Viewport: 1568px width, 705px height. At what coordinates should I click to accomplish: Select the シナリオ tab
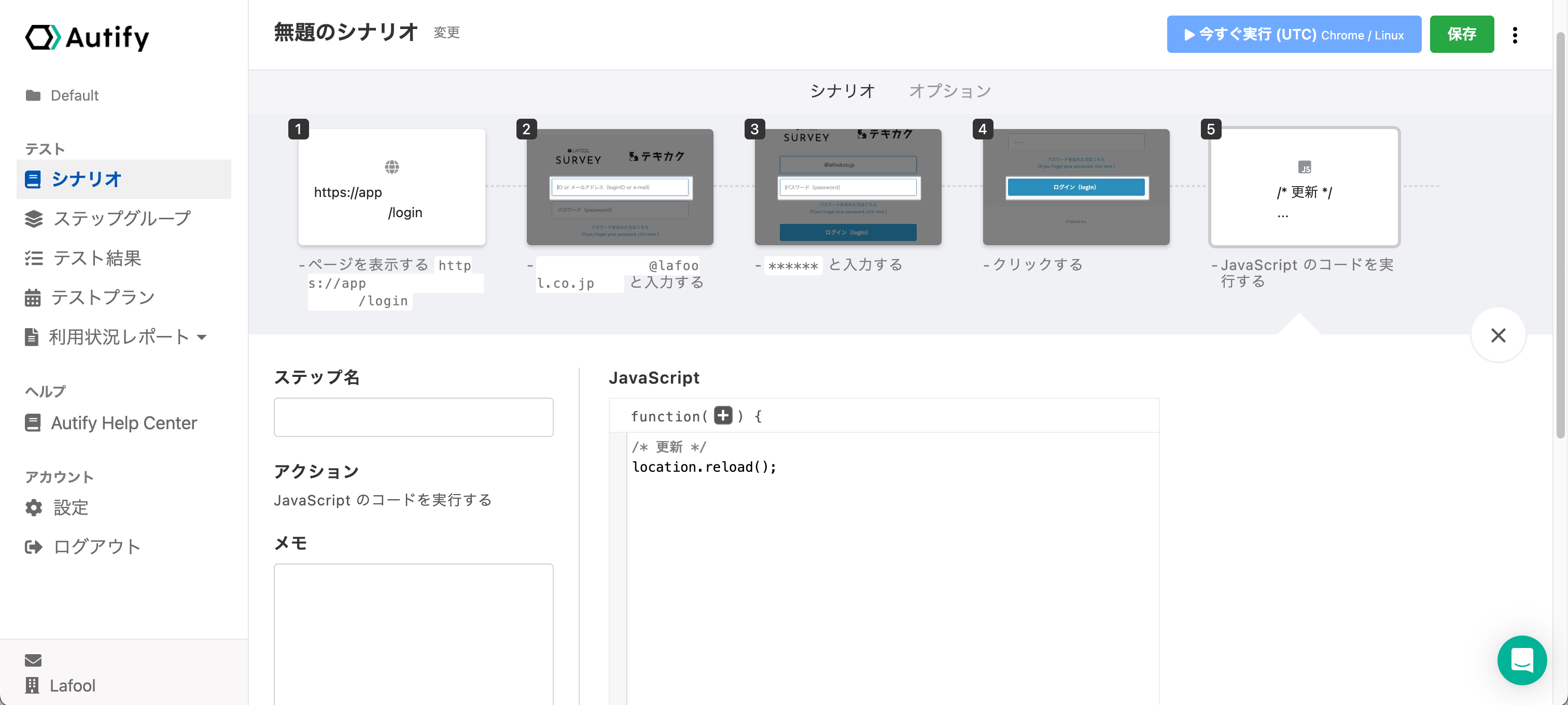pos(842,91)
